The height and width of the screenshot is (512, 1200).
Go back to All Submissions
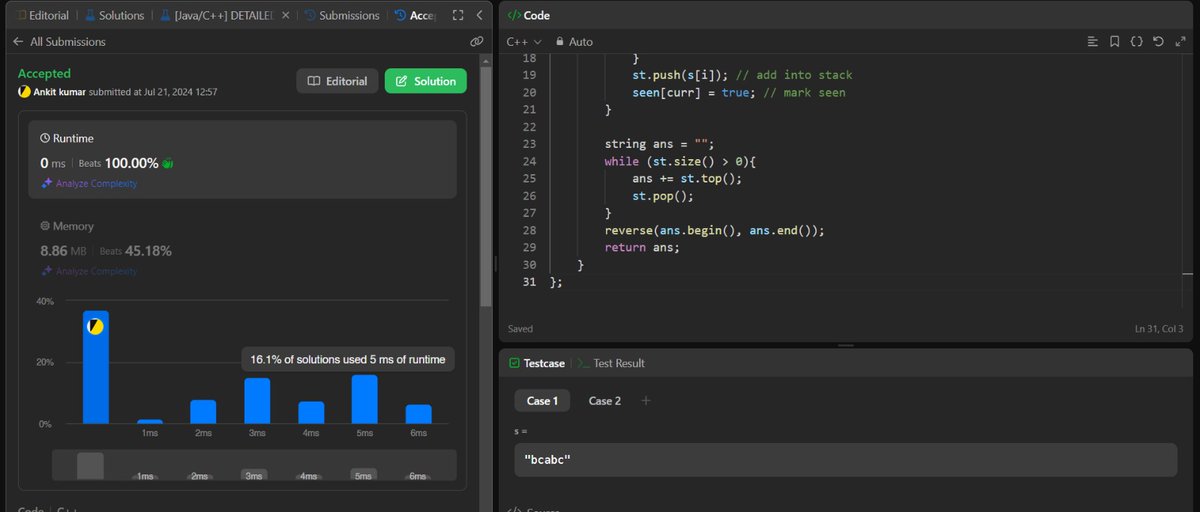point(59,42)
